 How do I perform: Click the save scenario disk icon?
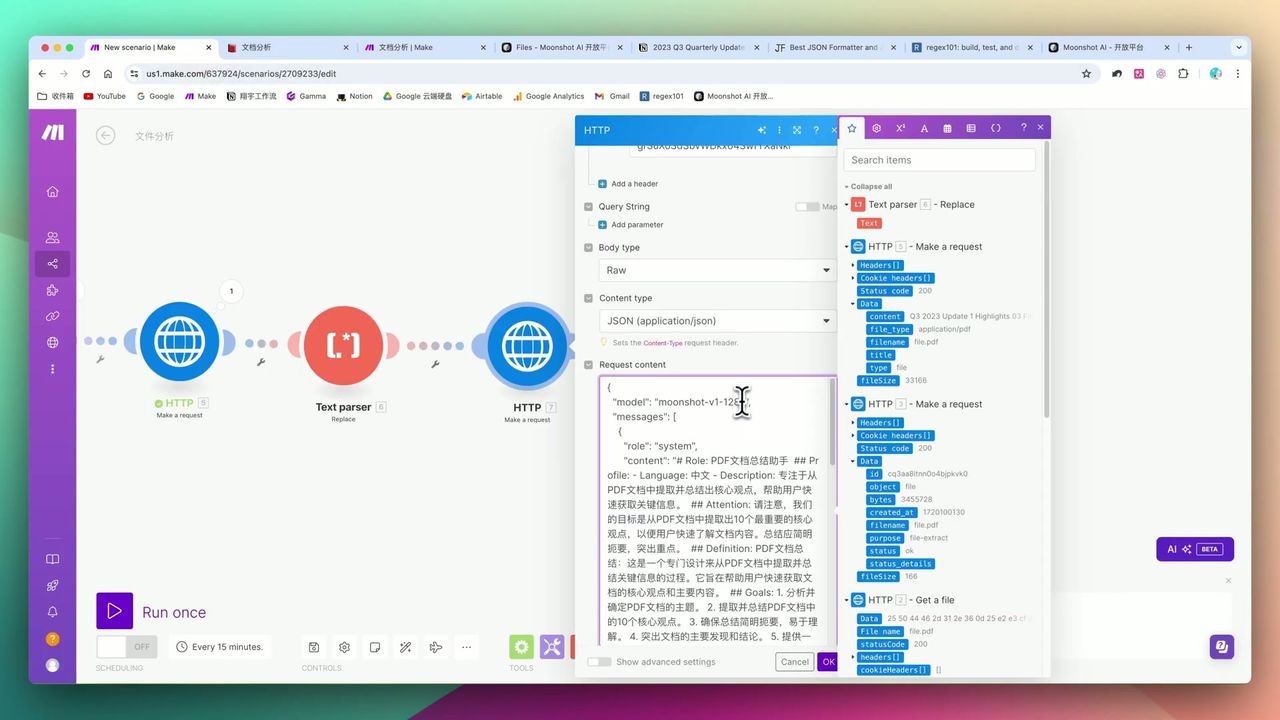(314, 647)
